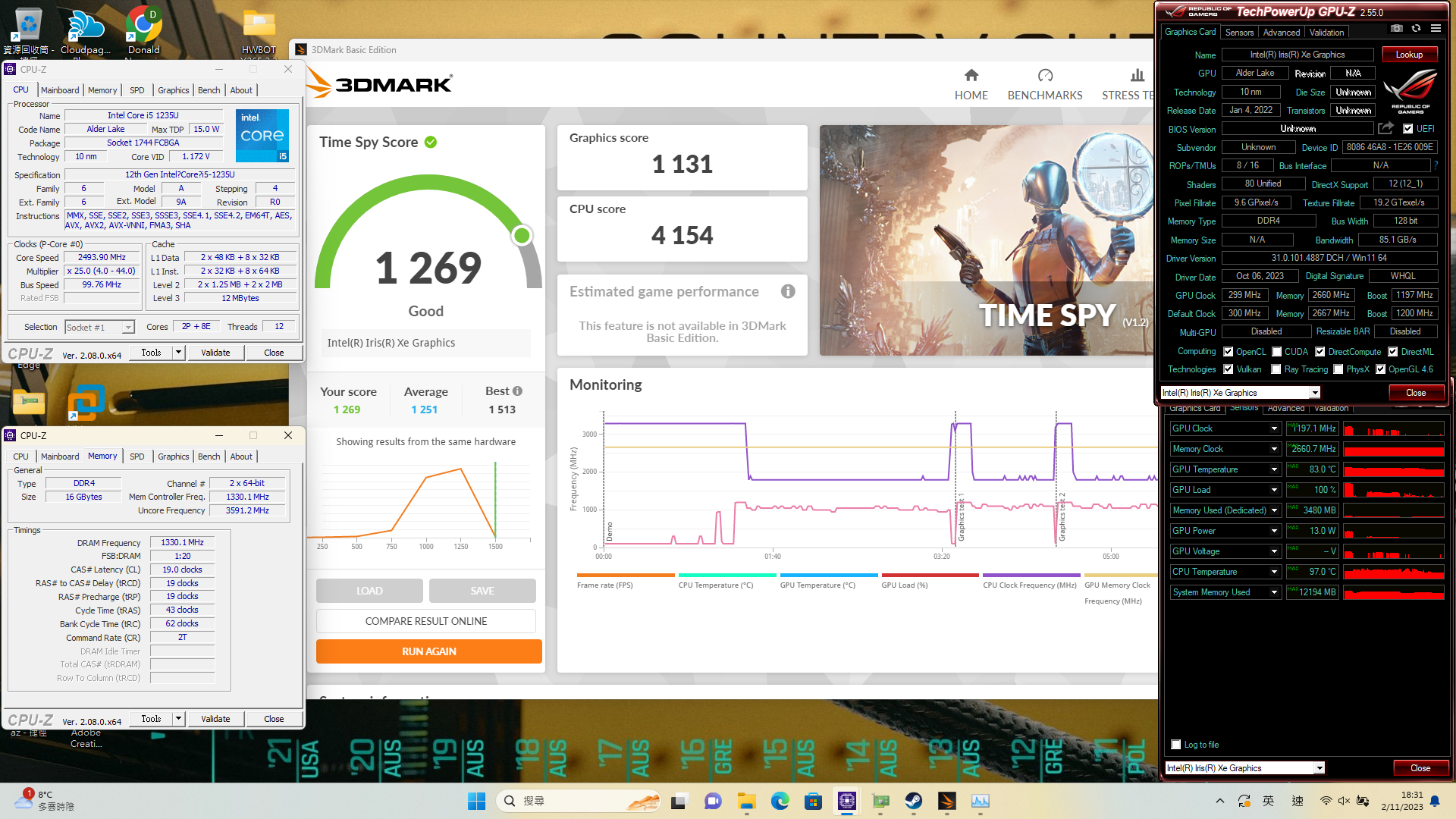Click the green knob on the score gauge
Viewport: 1456px width, 819px height.
tap(522, 236)
